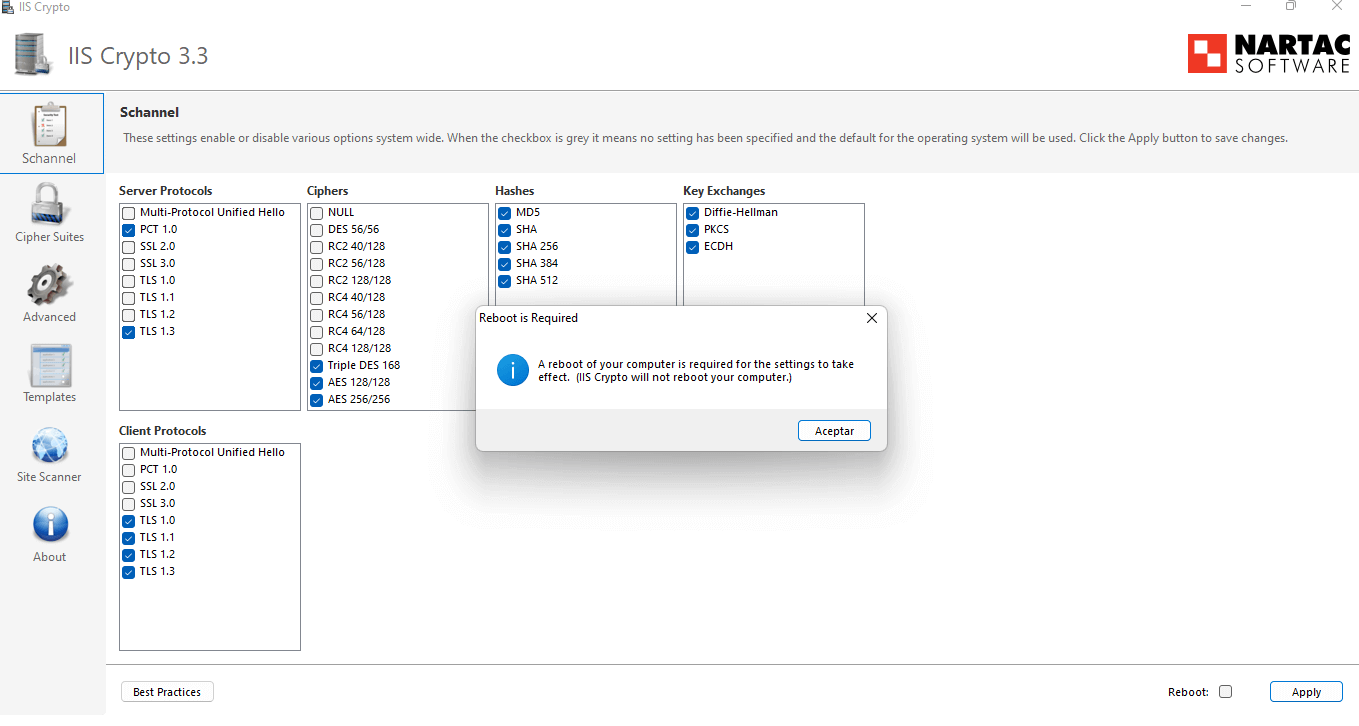1359x726 pixels.
Task: Toggle the RC2 56/128 cipher
Action: pos(316,264)
